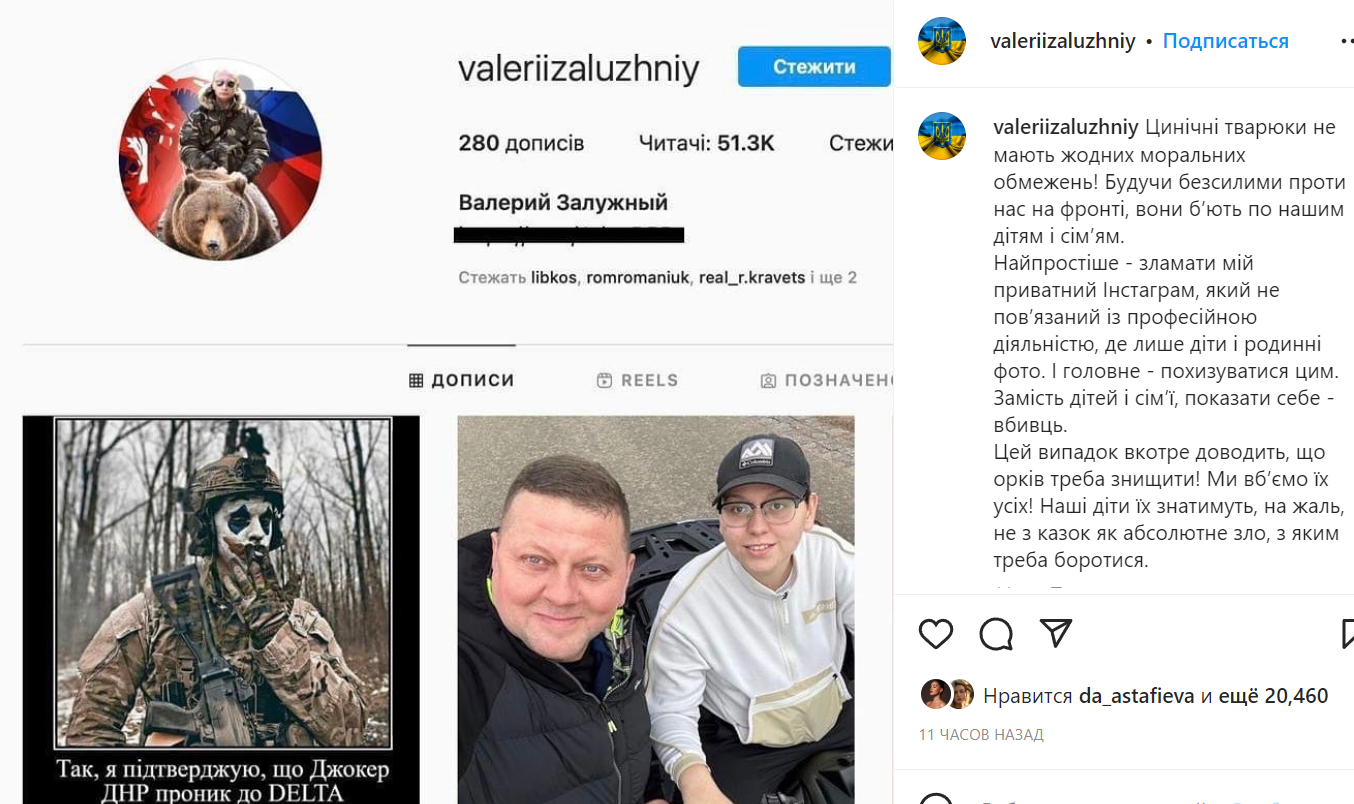Switch to the ДОПИСИ tab
The height and width of the screenshot is (804, 1354).
462,380
